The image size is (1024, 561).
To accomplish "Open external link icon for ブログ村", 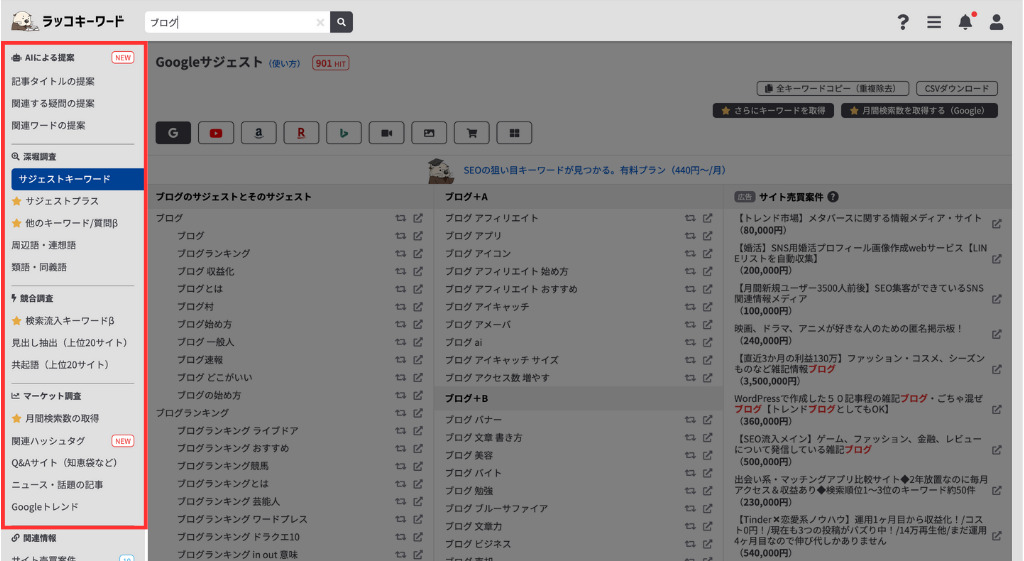I will pos(418,306).
